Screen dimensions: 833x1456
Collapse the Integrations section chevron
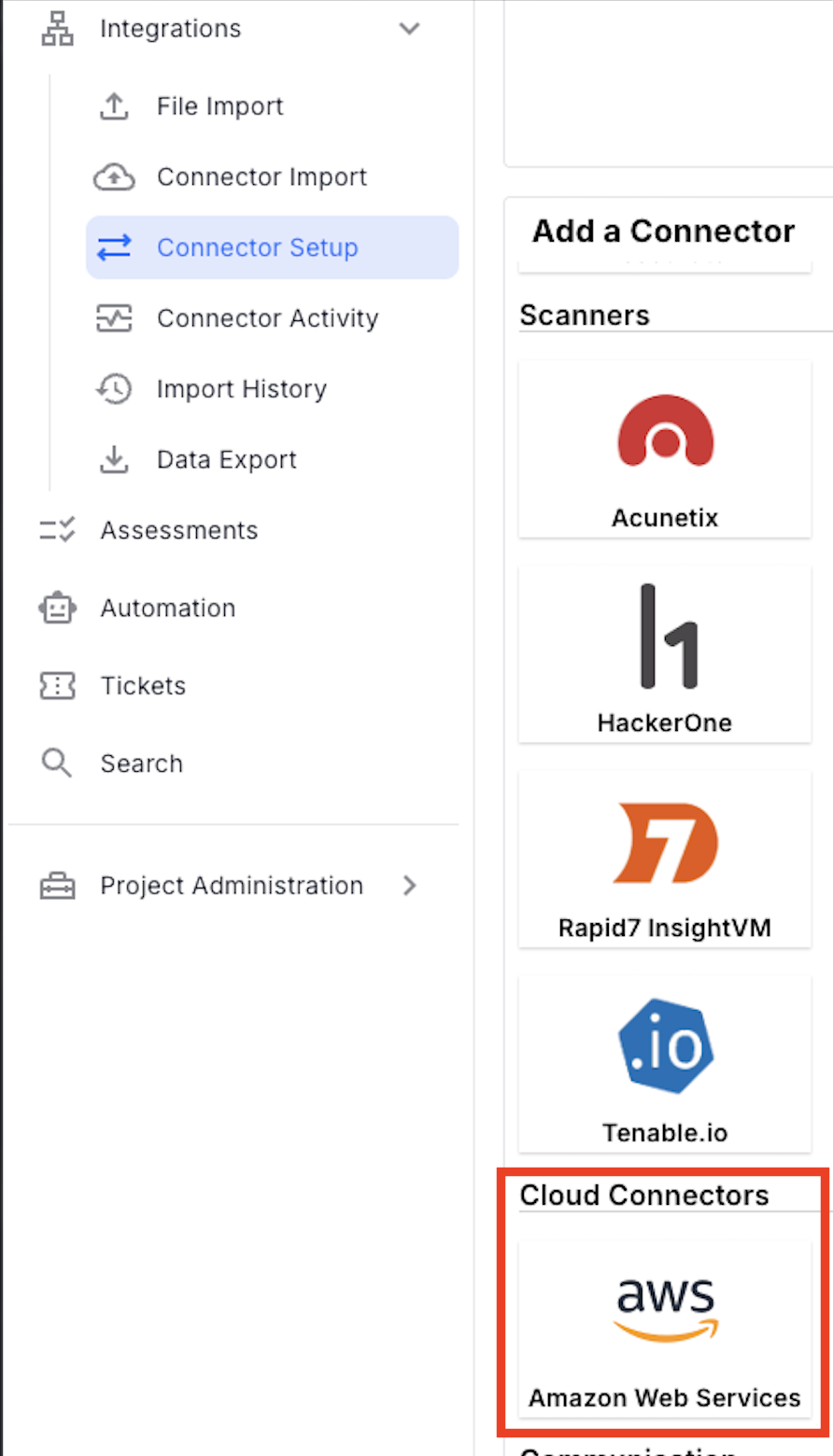point(409,29)
